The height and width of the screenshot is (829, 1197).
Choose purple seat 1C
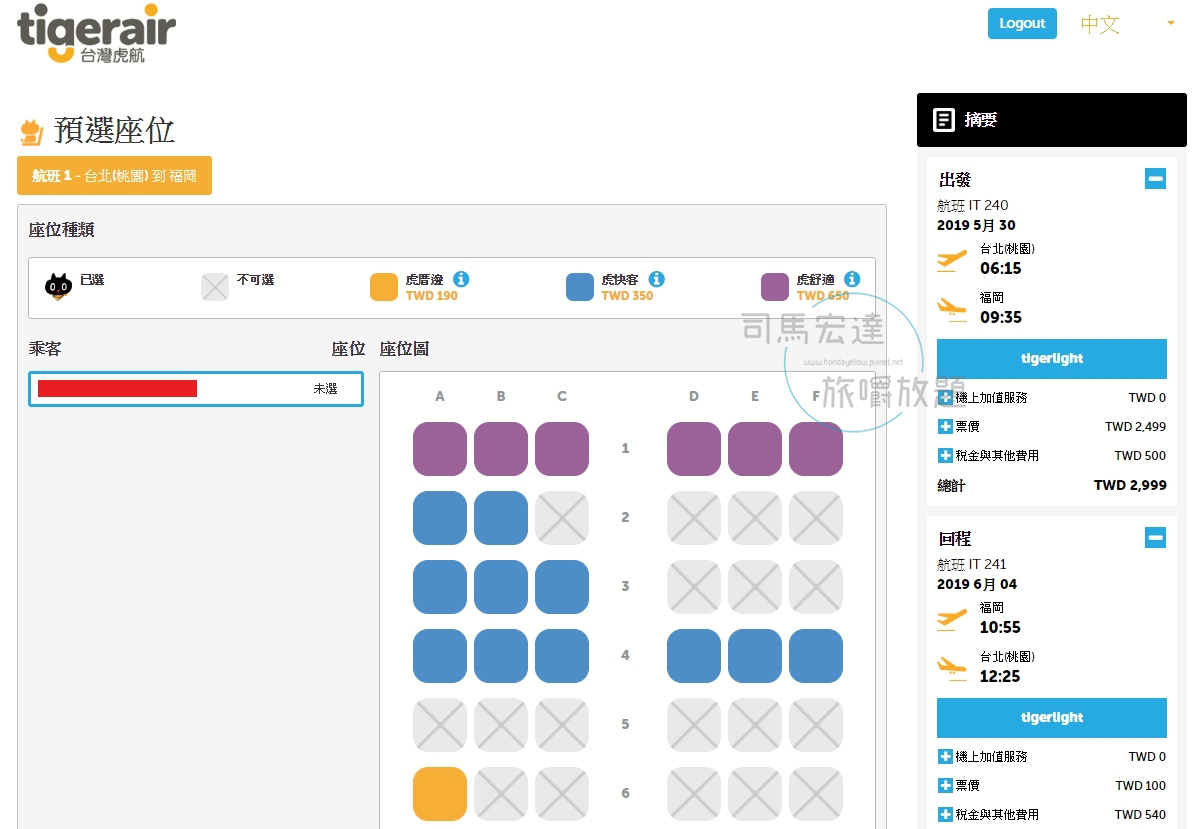pos(562,449)
